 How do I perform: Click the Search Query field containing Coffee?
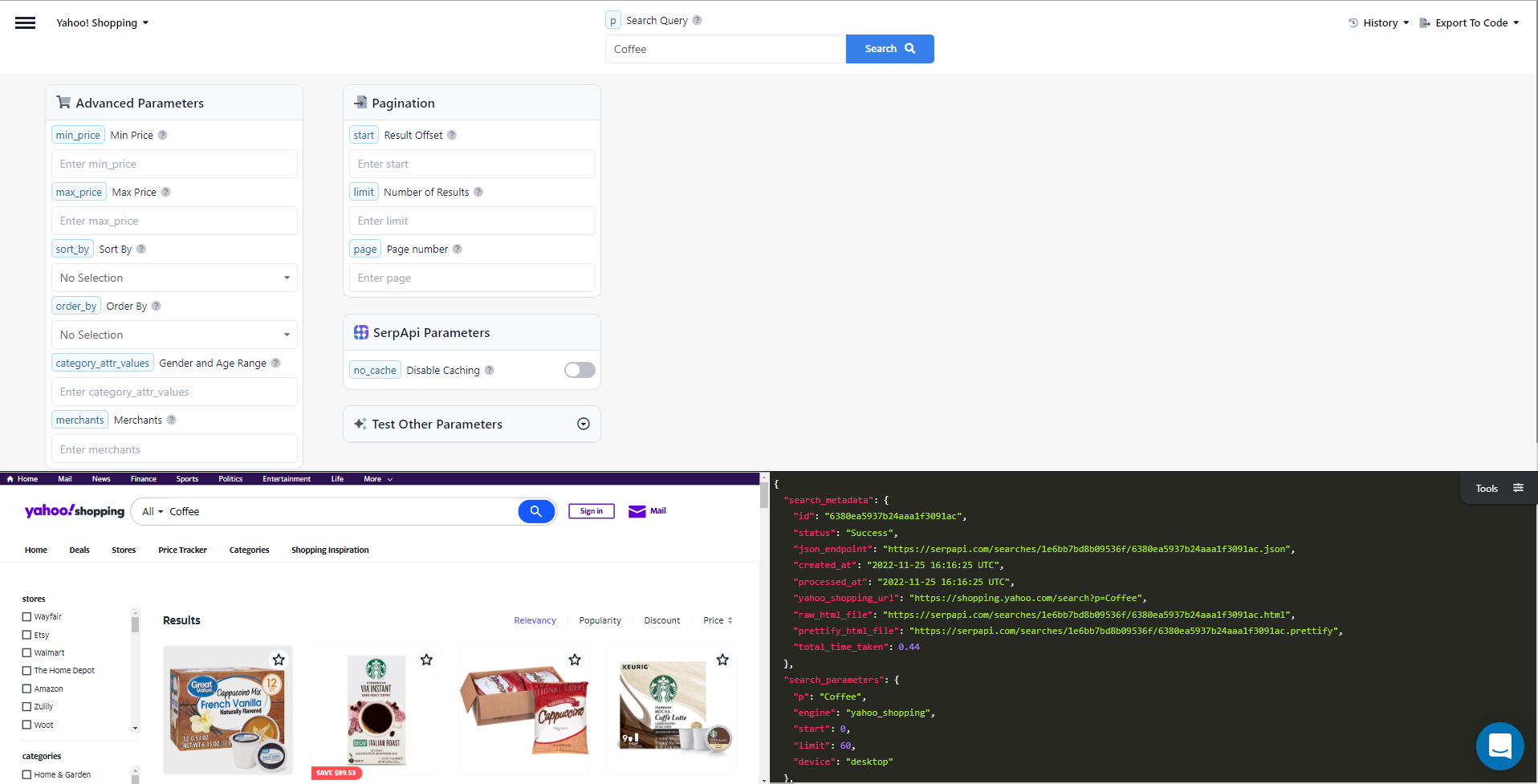(x=726, y=49)
